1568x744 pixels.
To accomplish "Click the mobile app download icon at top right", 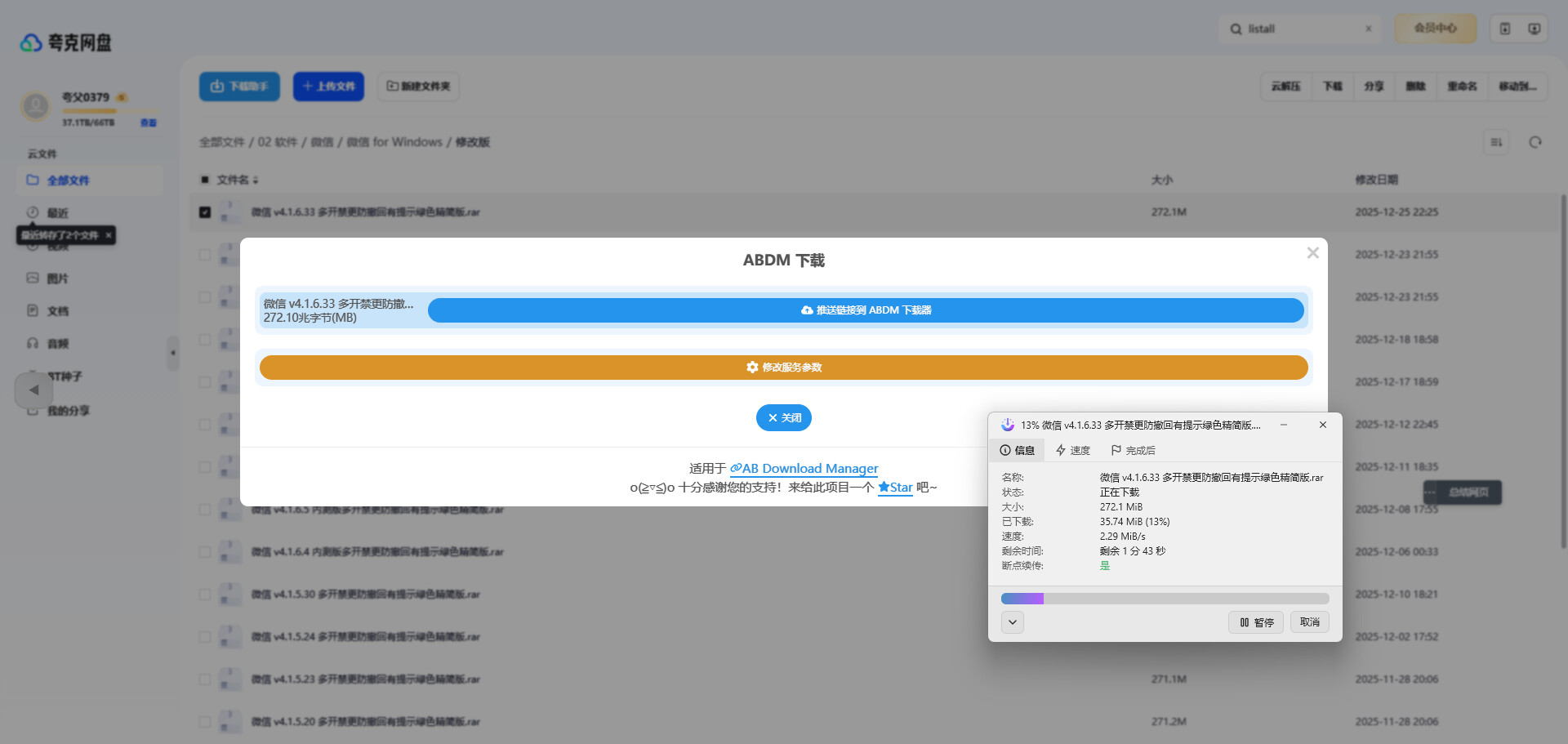I will (x=1504, y=29).
